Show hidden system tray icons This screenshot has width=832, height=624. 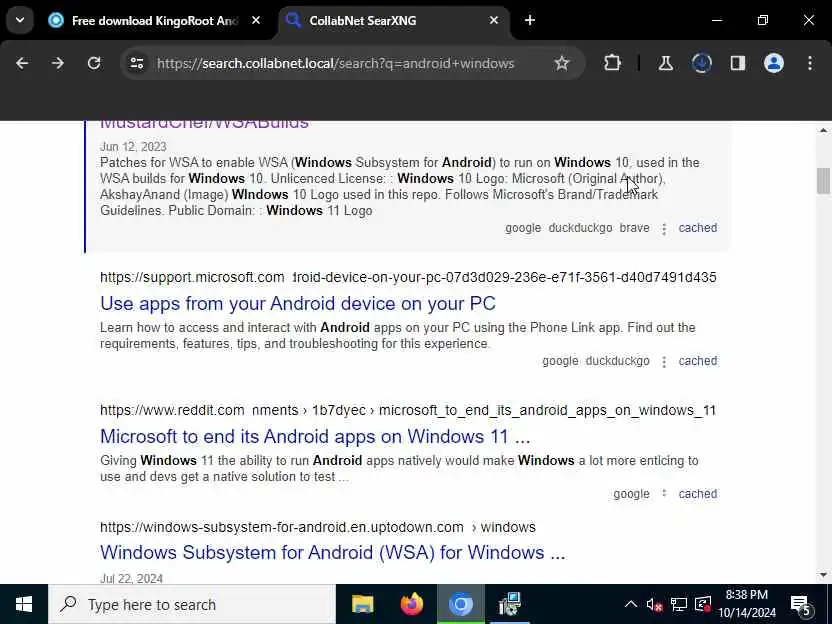click(x=630, y=604)
